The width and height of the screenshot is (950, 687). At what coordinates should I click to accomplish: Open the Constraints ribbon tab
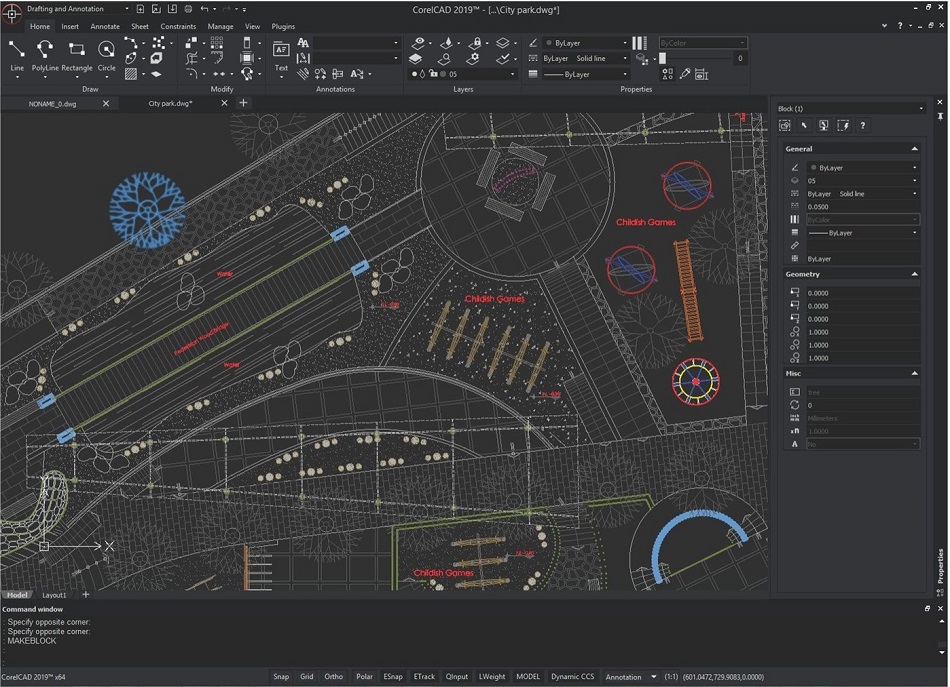point(178,27)
